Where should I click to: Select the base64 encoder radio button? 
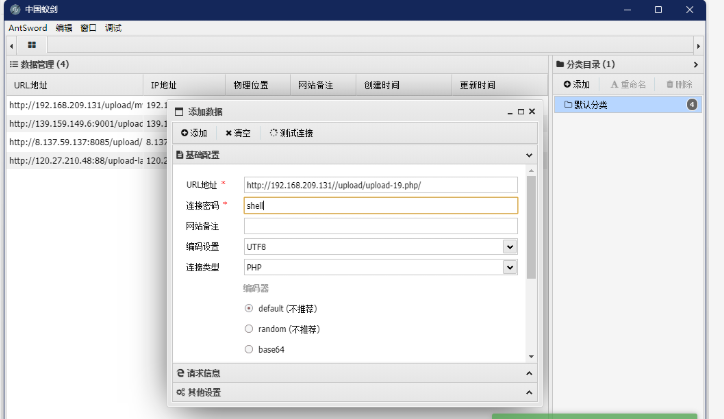249,349
